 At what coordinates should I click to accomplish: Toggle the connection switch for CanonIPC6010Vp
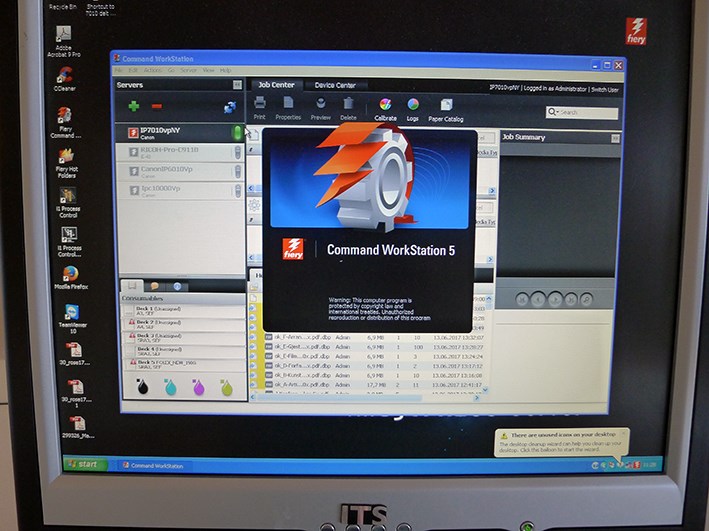tap(238, 171)
